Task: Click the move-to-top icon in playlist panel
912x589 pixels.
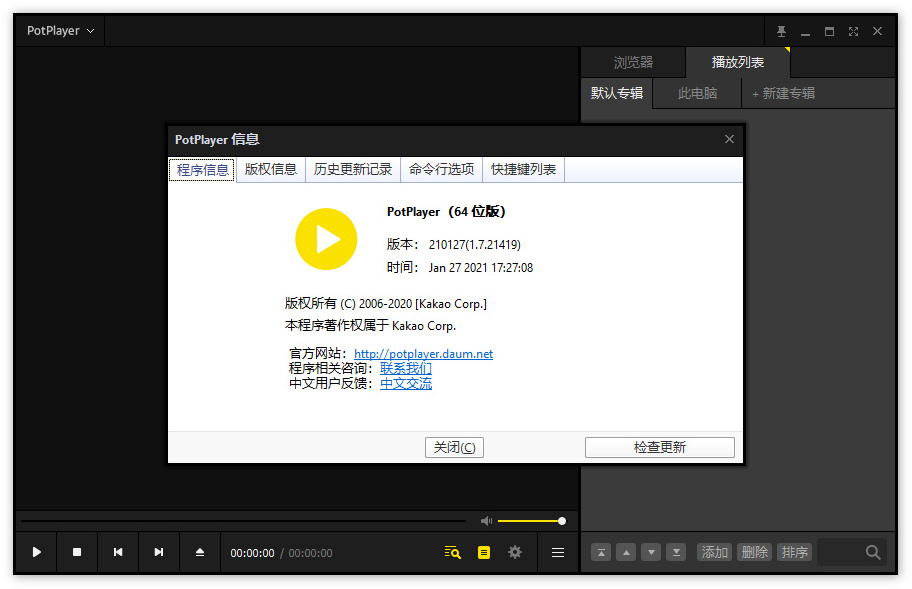Action: pos(601,551)
